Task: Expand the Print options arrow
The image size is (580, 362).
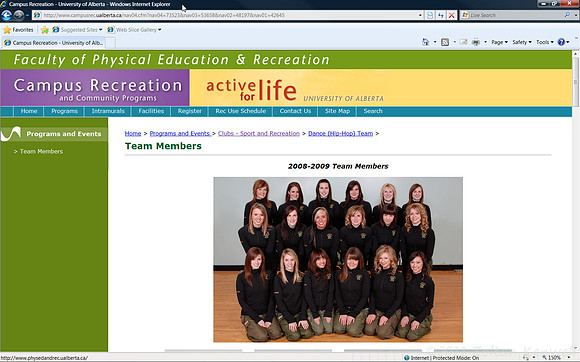Action: click(485, 42)
